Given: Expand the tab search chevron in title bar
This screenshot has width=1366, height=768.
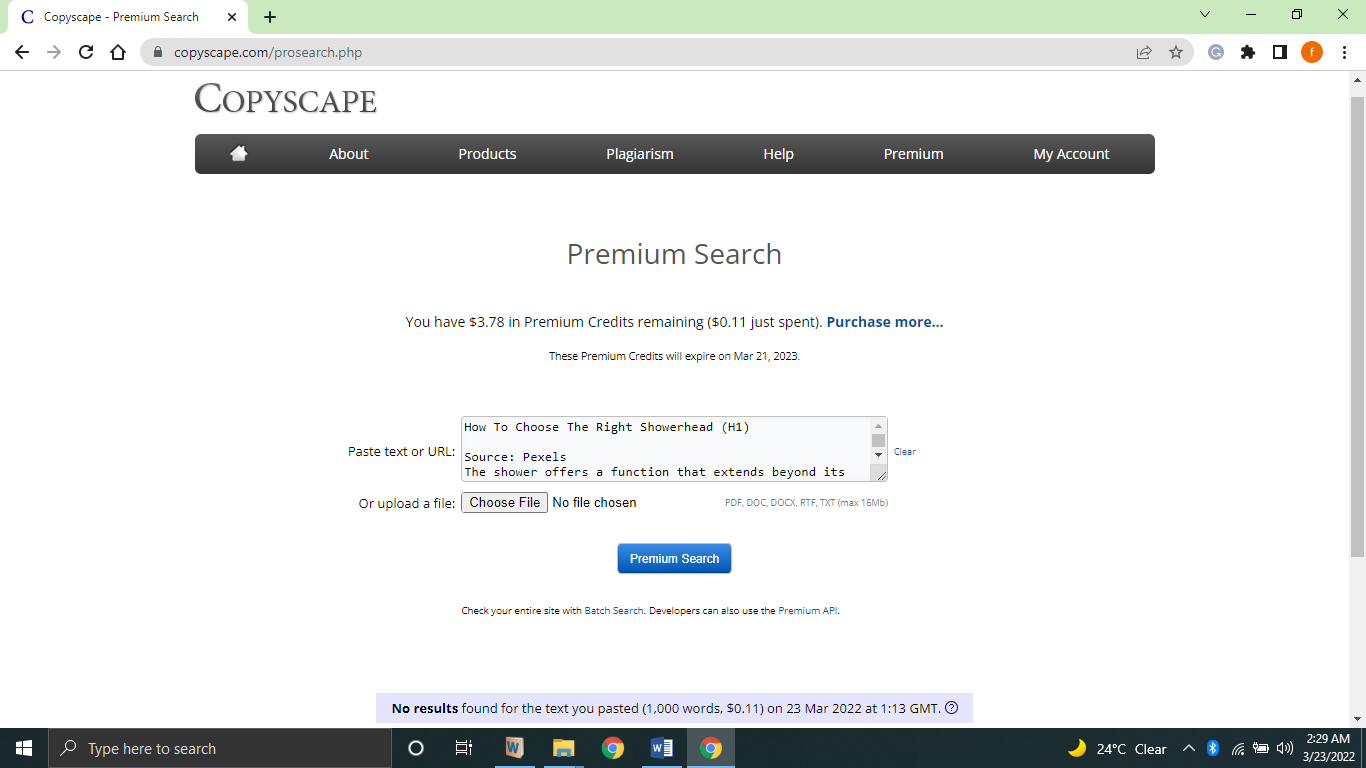Looking at the screenshot, I should tap(1204, 15).
